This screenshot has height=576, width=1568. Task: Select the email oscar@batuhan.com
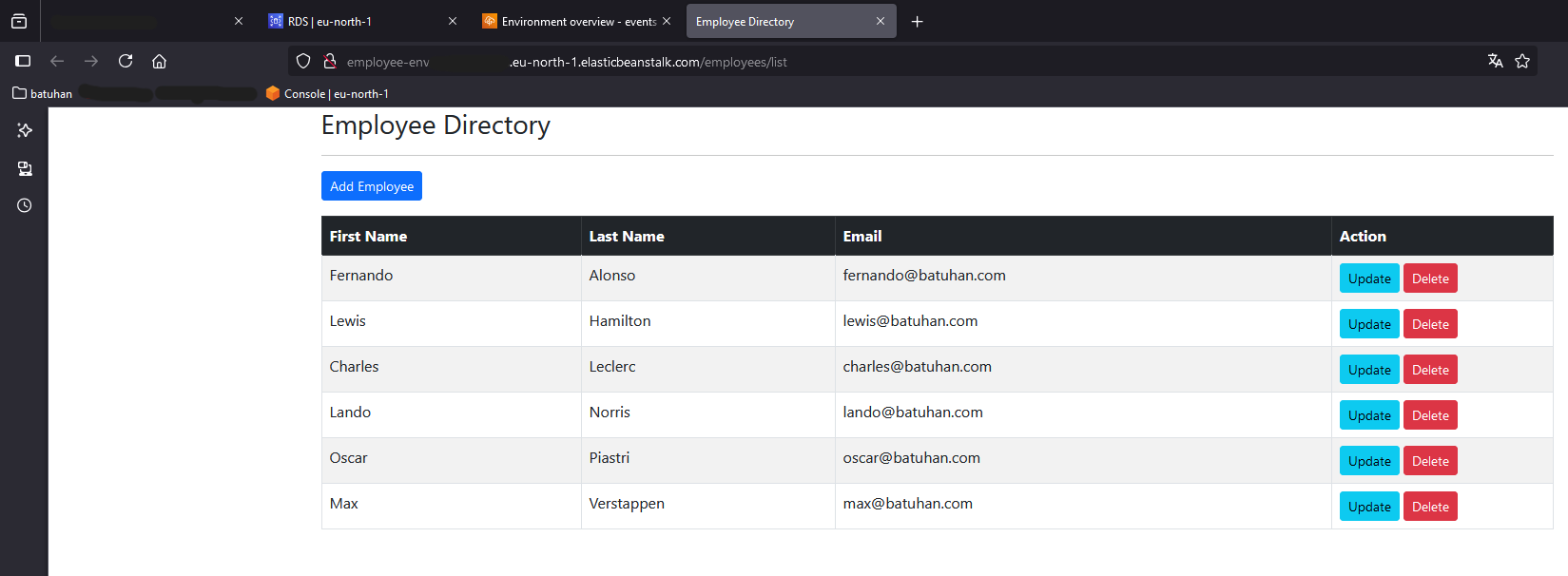coord(911,458)
